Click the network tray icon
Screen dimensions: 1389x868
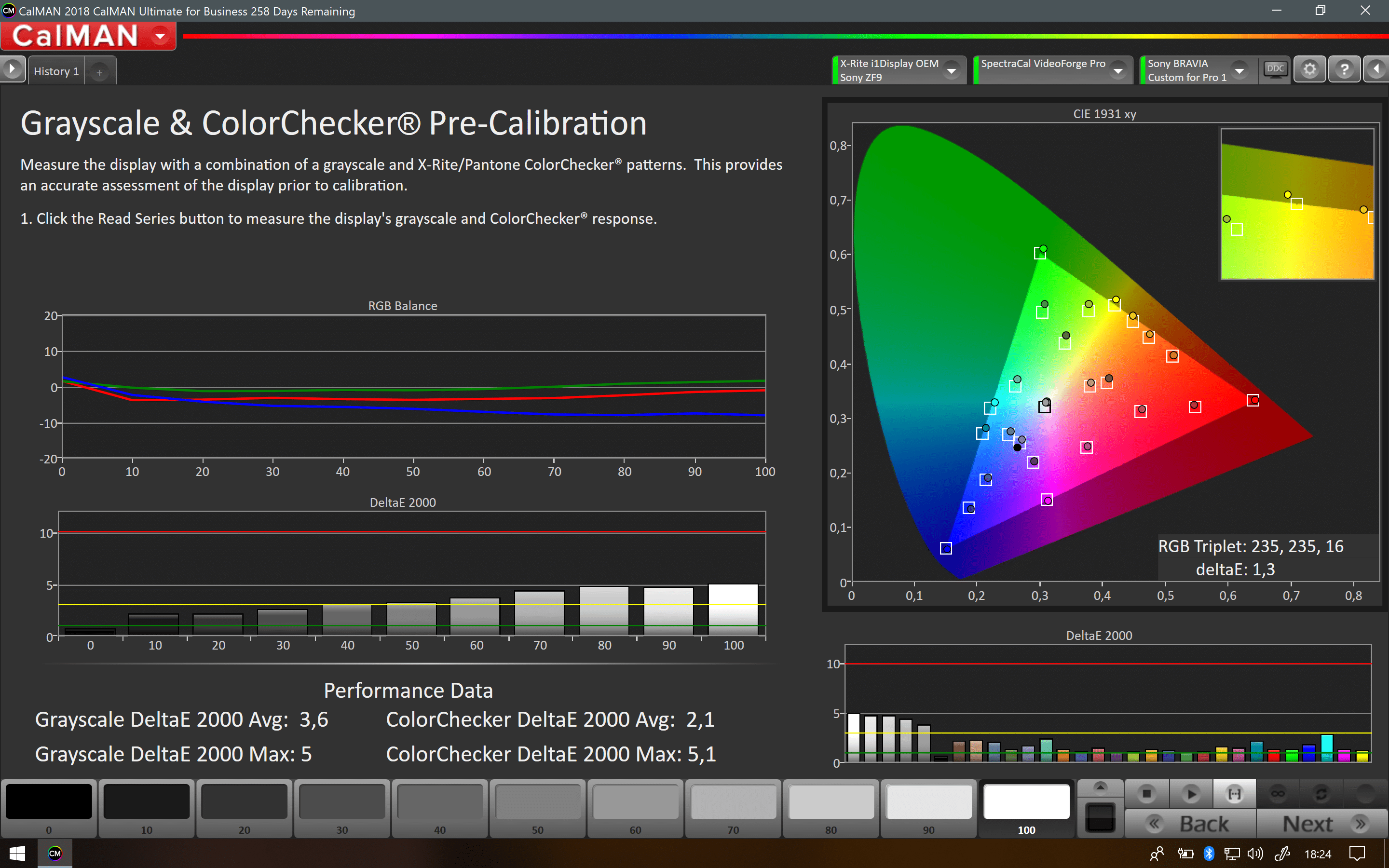(x=1232, y=854)
